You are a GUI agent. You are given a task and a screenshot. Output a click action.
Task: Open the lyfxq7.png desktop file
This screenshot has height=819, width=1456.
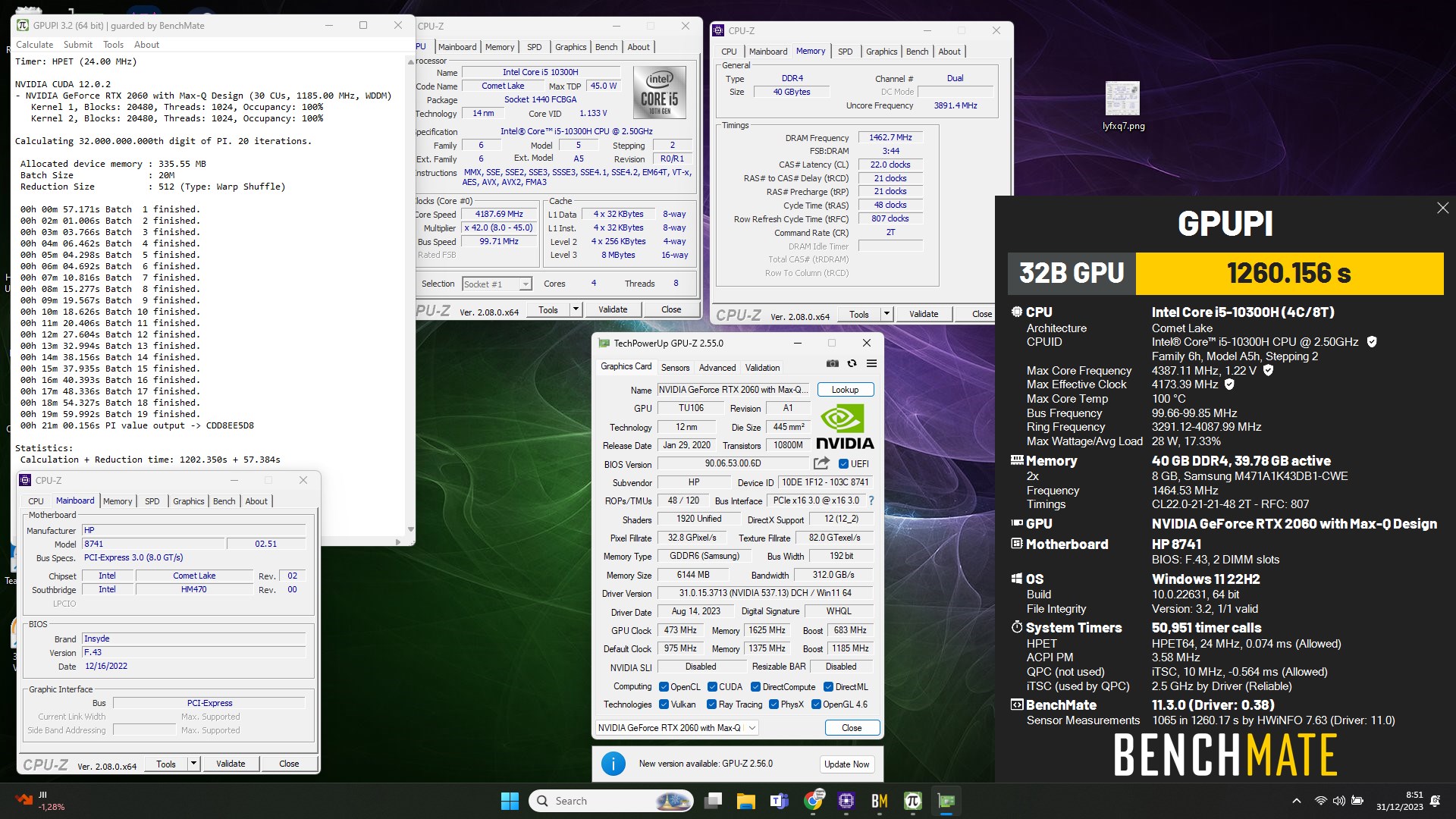[x=1122, y=105]
